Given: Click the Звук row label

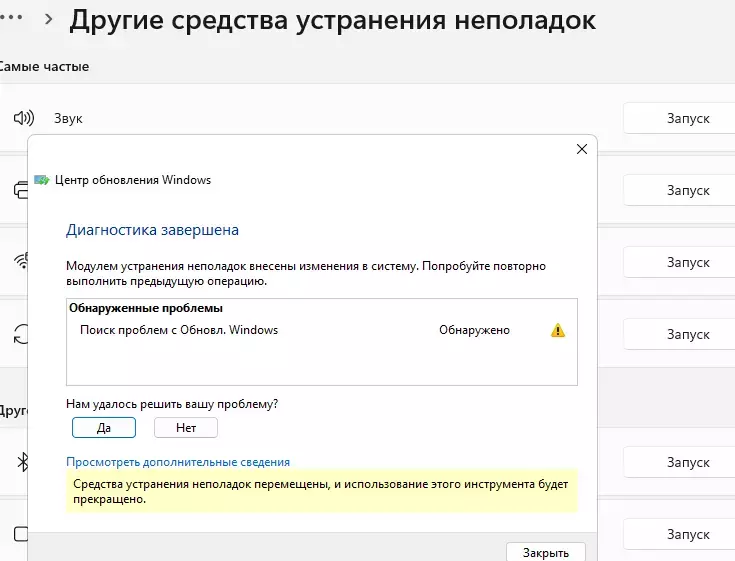Looking at the screenshot, I should 68,118.
